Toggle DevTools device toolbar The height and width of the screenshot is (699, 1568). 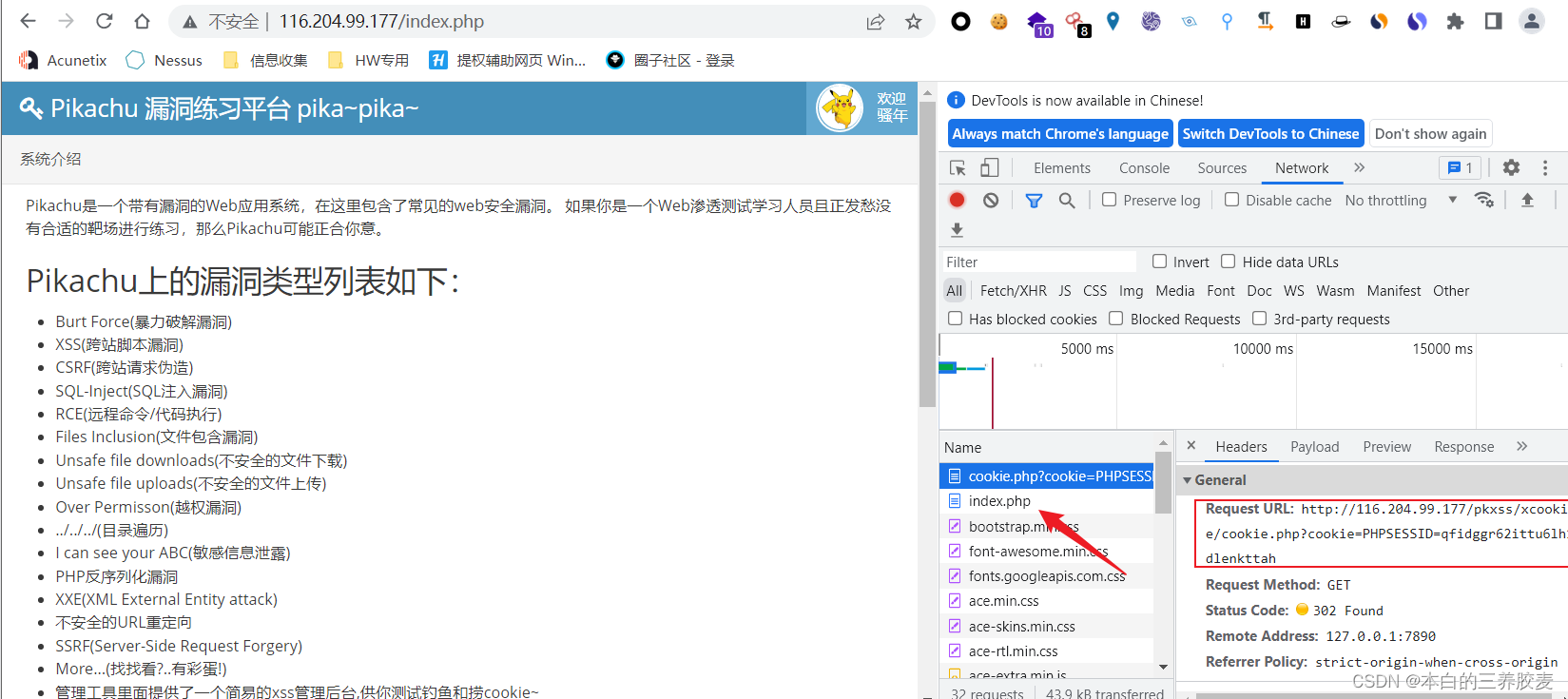pos(990,168)
